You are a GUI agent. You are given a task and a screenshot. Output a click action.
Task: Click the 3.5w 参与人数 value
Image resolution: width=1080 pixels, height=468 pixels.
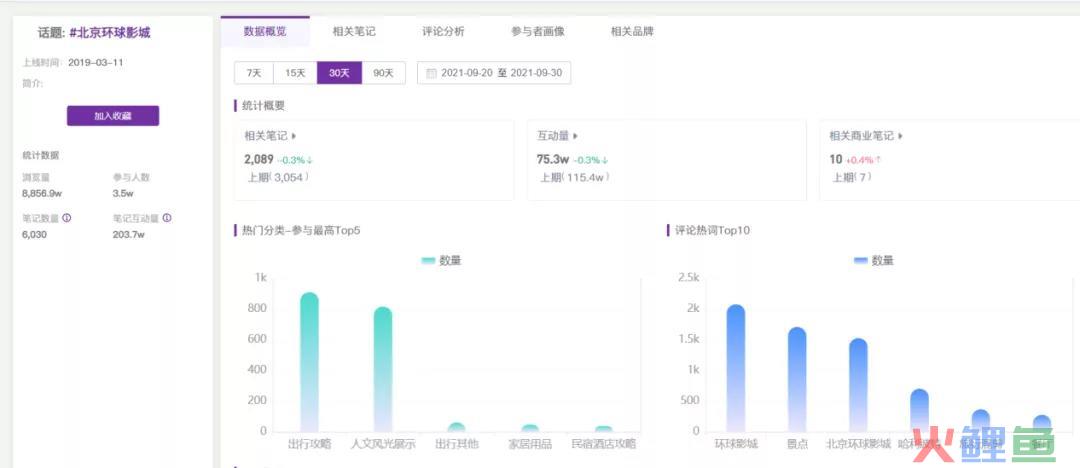click(x=123, y=194)
